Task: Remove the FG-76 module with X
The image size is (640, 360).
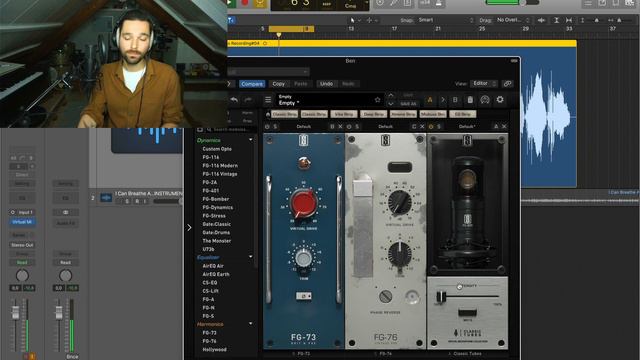Action: tap(422, 127)
